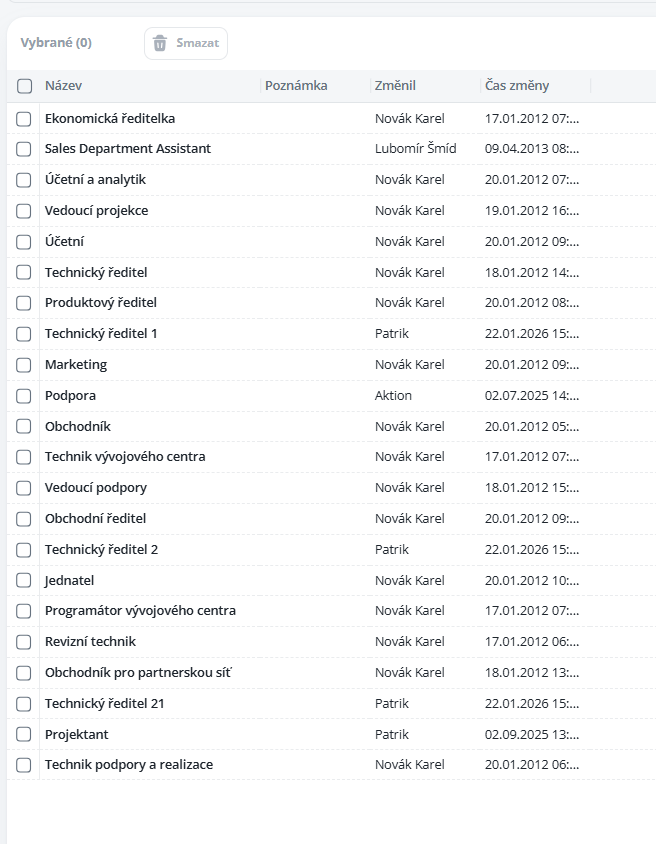The height and width of the screenshot is (844, 656).
Task: Open Obchodník pro partnerskou síť entry
Action: click(138, 673)
